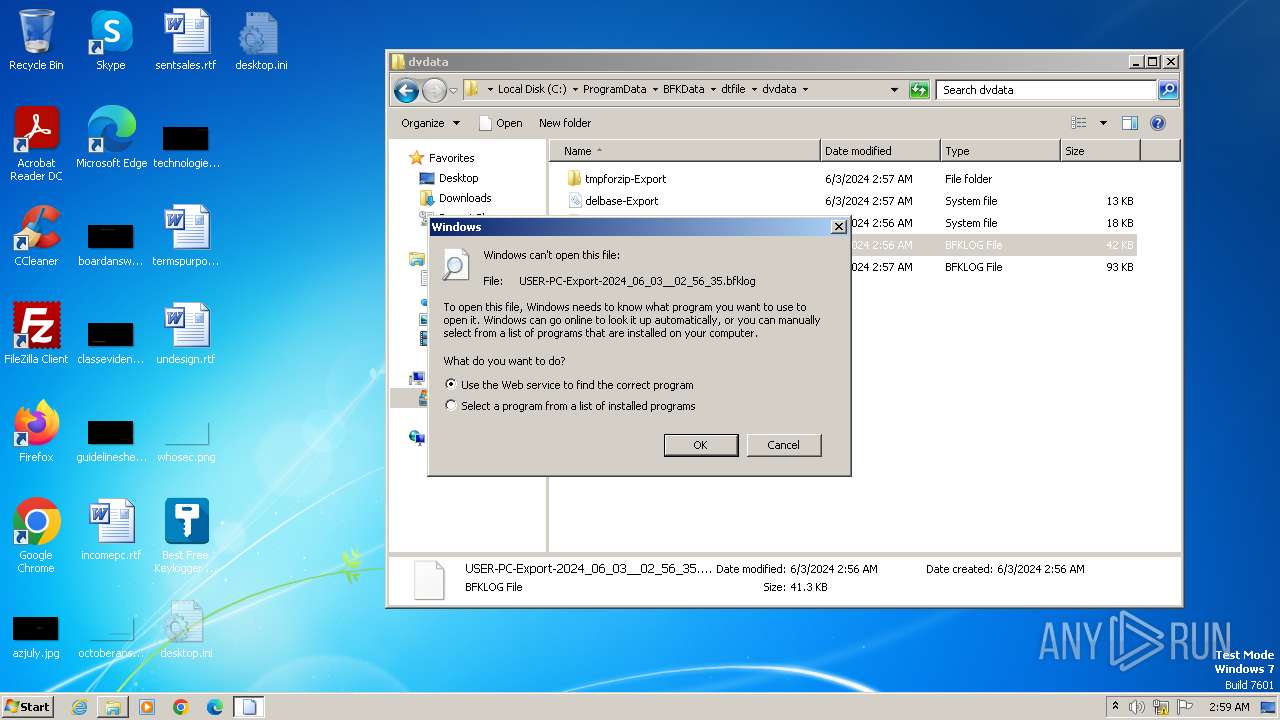1280x720 pixels.
Task: Launch Skype from desktop
Action: click(111, 40)
